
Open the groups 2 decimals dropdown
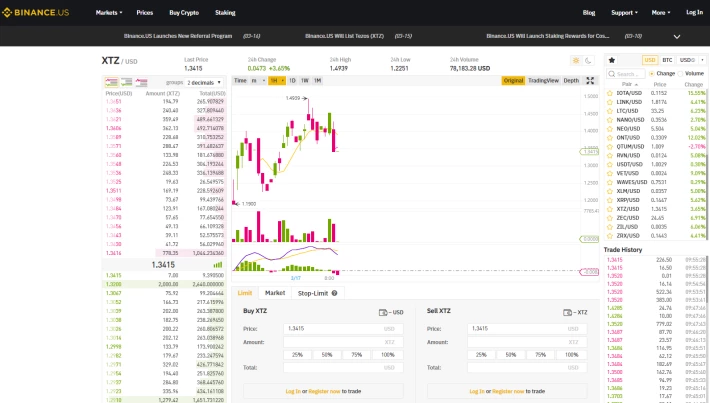click(204, 82)
